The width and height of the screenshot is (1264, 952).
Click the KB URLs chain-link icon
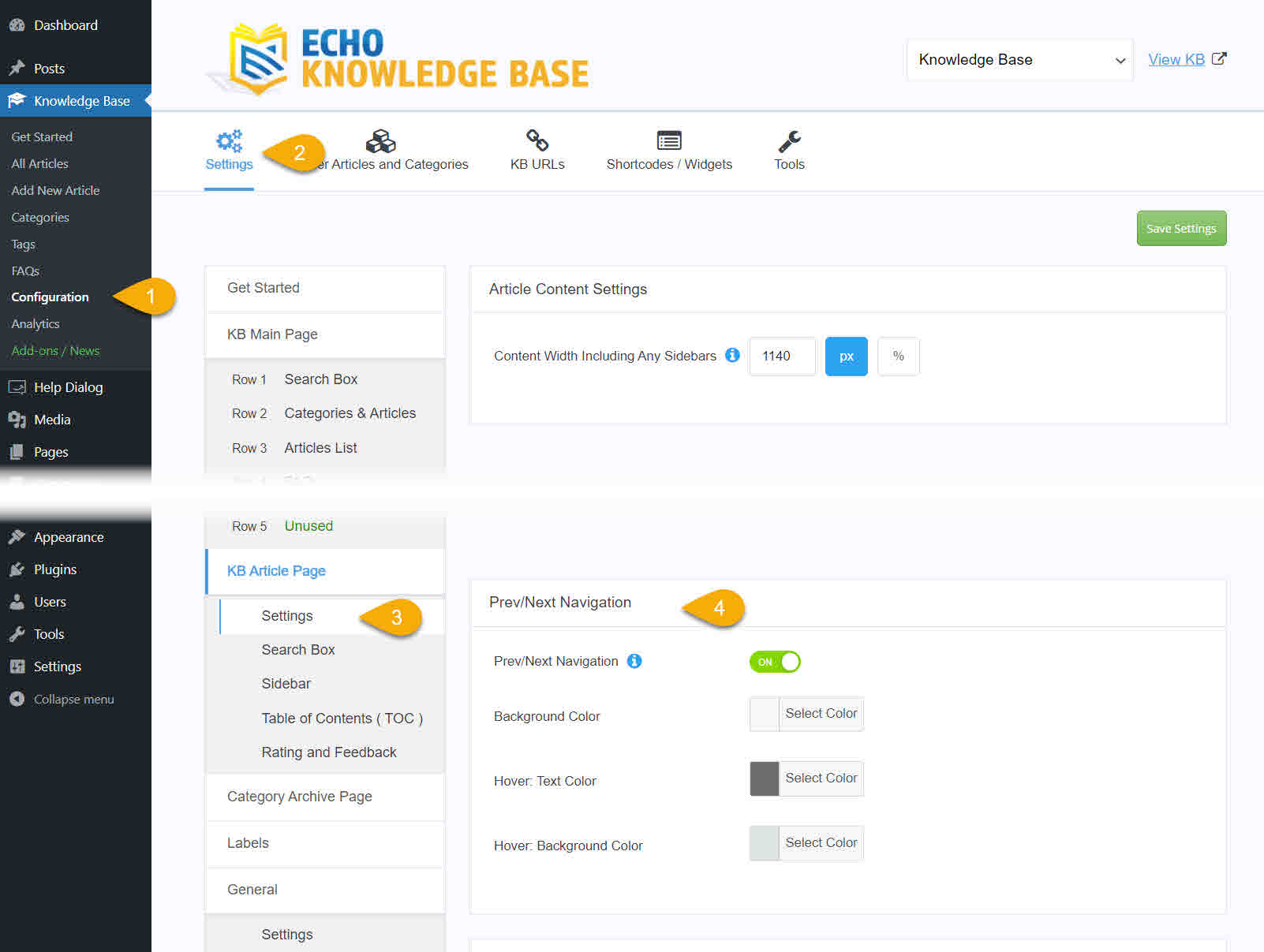point(537,140)
